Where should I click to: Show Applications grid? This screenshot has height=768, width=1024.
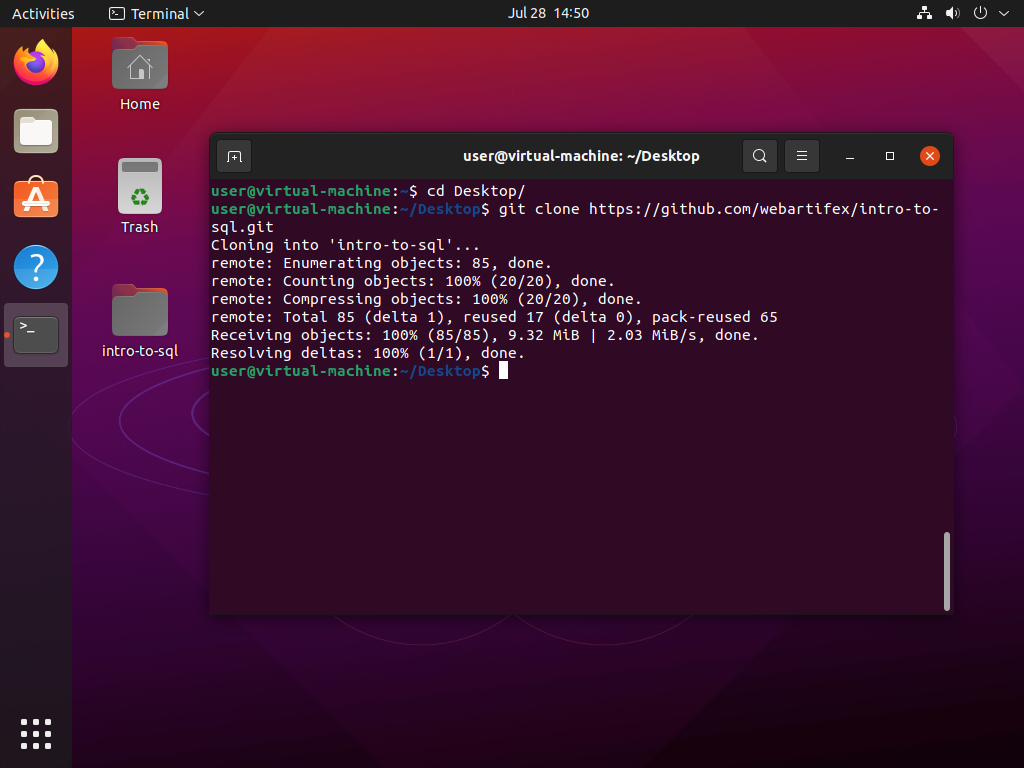coord(36,733)
